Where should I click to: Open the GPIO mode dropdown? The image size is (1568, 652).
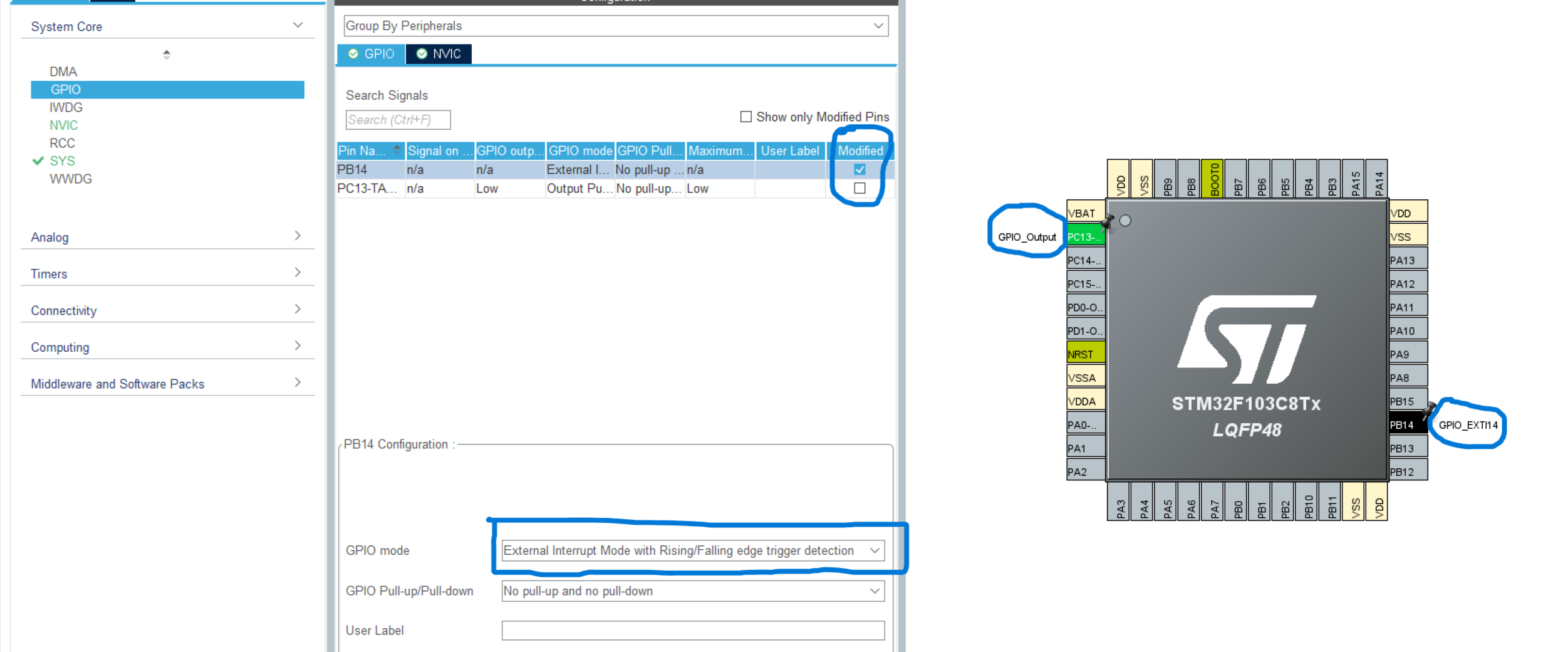[x=693, y=550]
